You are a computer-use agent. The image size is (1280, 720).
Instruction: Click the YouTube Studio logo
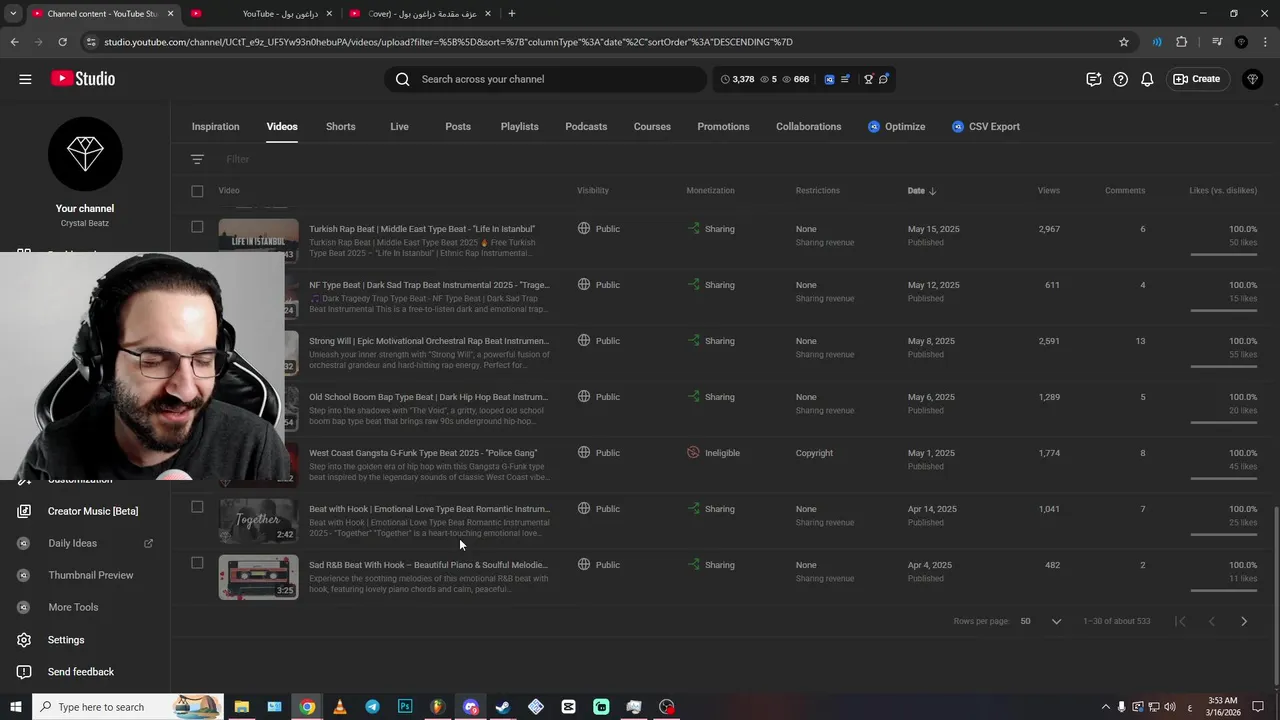(82, 79)
